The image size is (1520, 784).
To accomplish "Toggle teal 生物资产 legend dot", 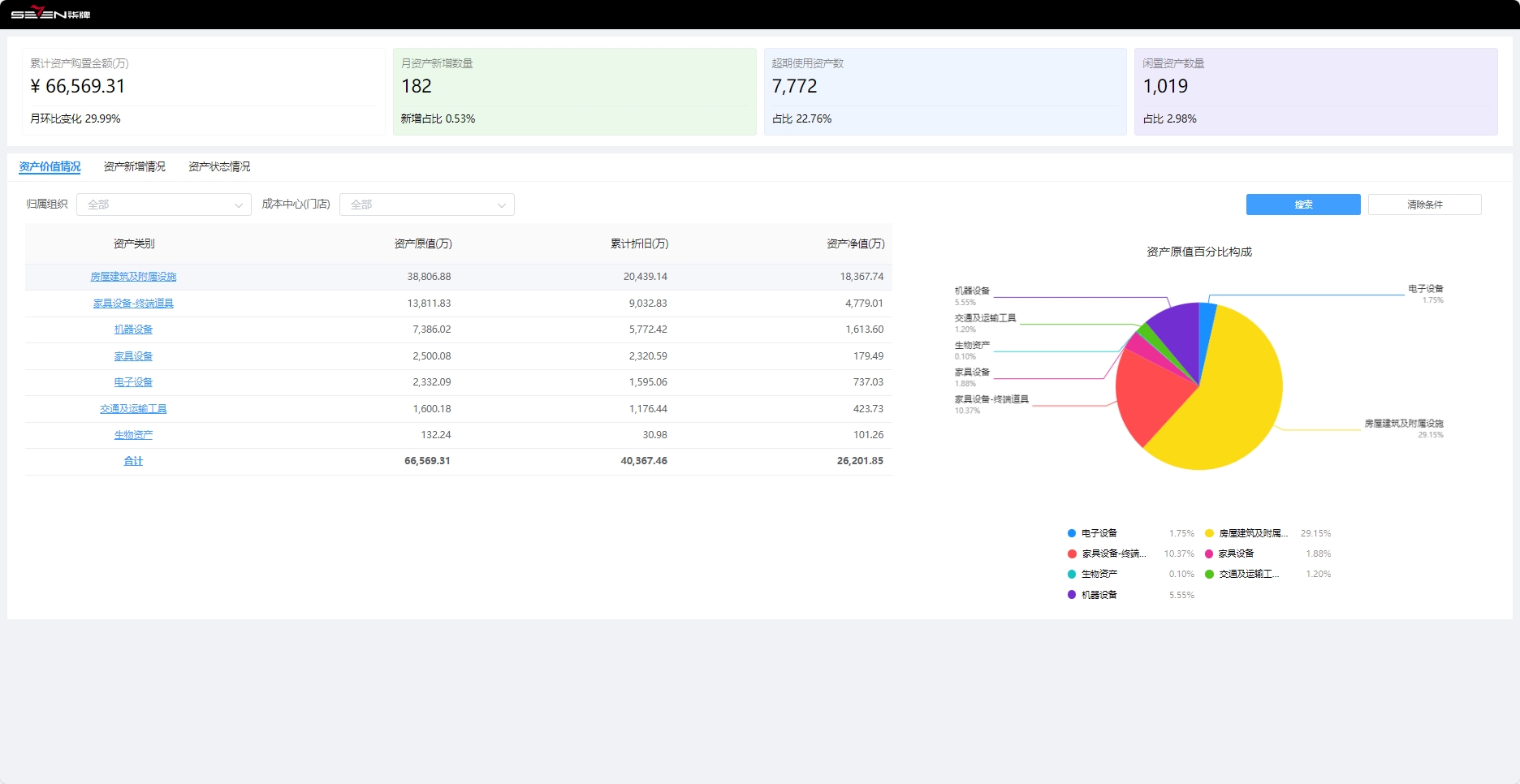I will tap(1072, 574).
